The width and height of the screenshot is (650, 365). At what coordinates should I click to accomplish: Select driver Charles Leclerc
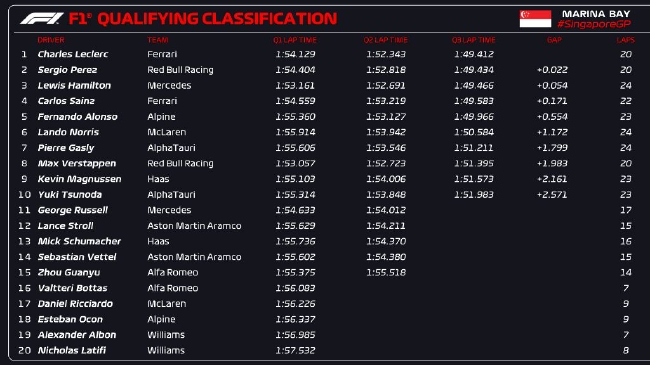(73, 54)
